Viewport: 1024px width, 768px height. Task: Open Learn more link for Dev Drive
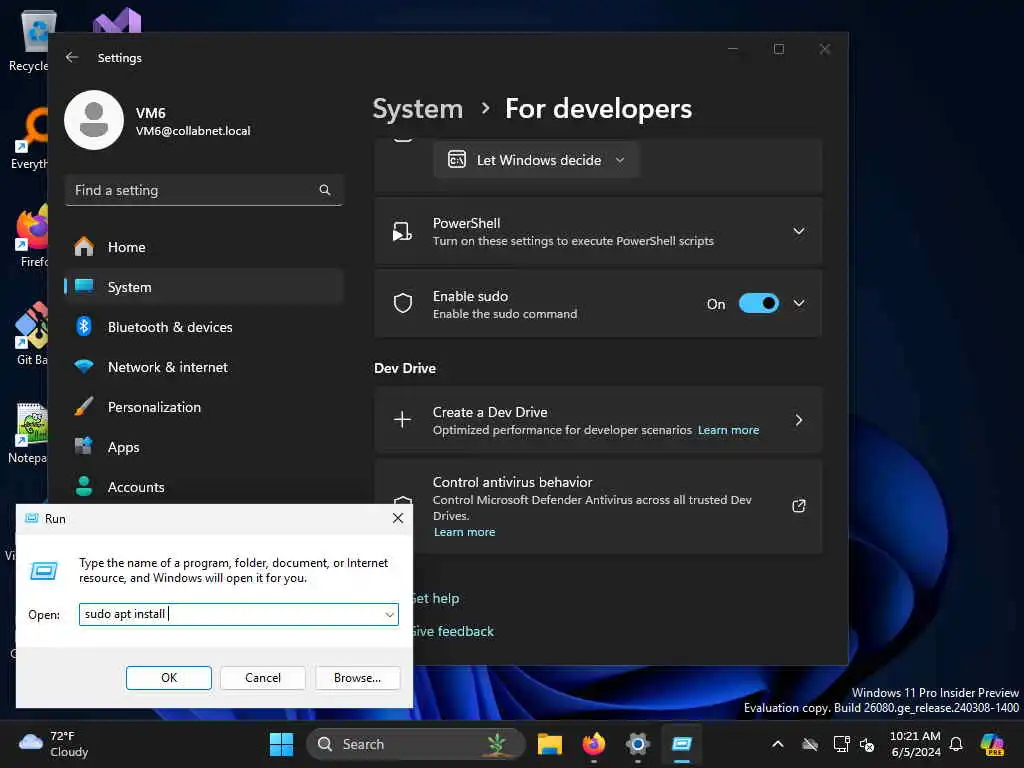[x=728, y=430]
